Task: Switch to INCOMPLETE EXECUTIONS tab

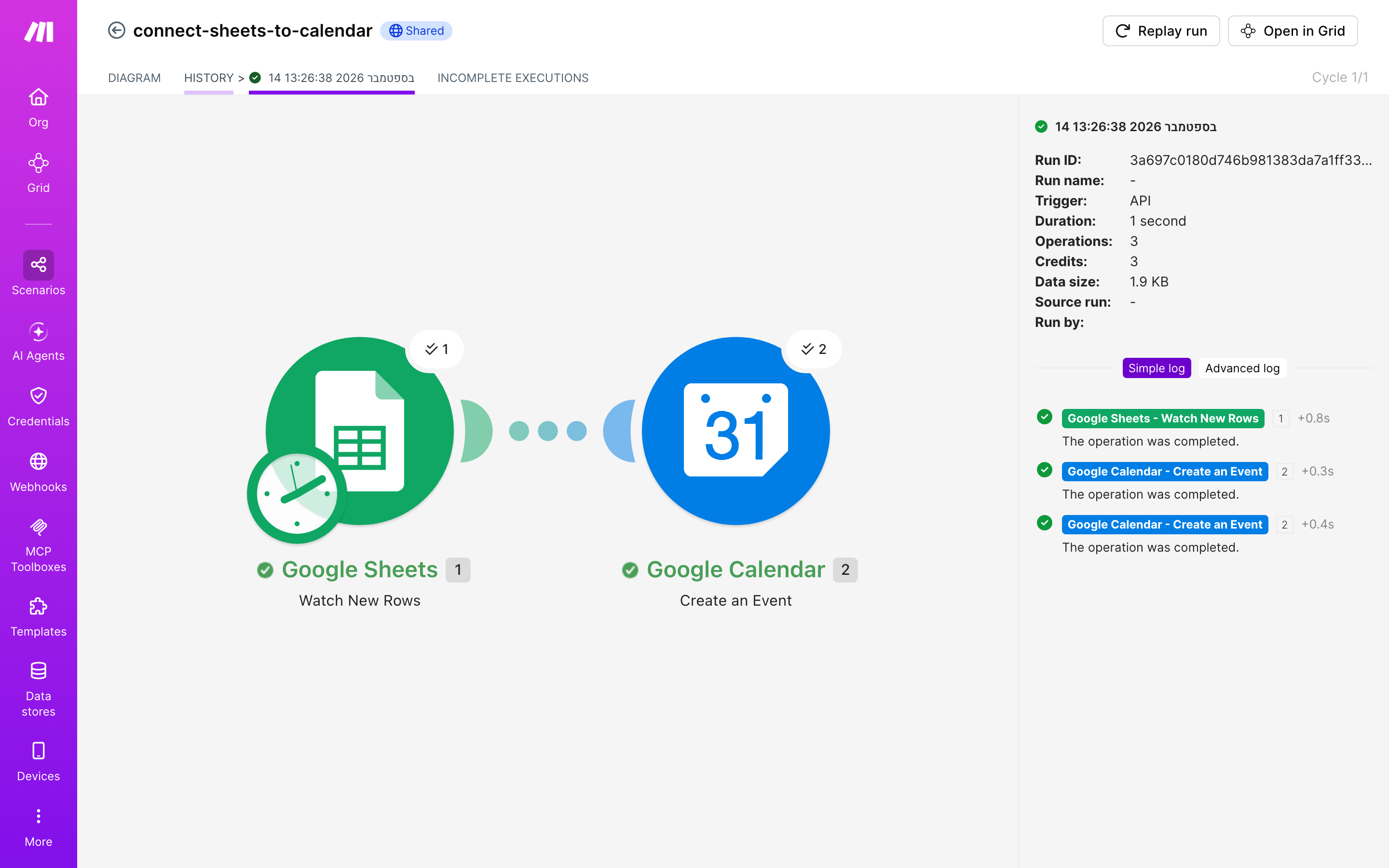Action: coord(513,78)
